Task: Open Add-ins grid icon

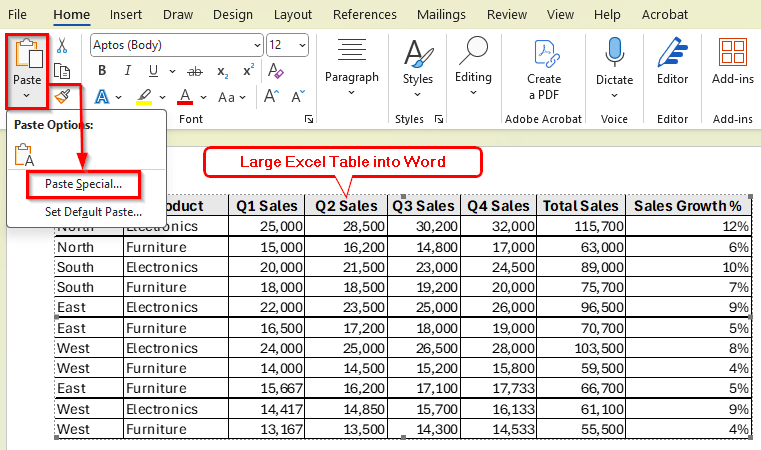Action: coord(732,65)
